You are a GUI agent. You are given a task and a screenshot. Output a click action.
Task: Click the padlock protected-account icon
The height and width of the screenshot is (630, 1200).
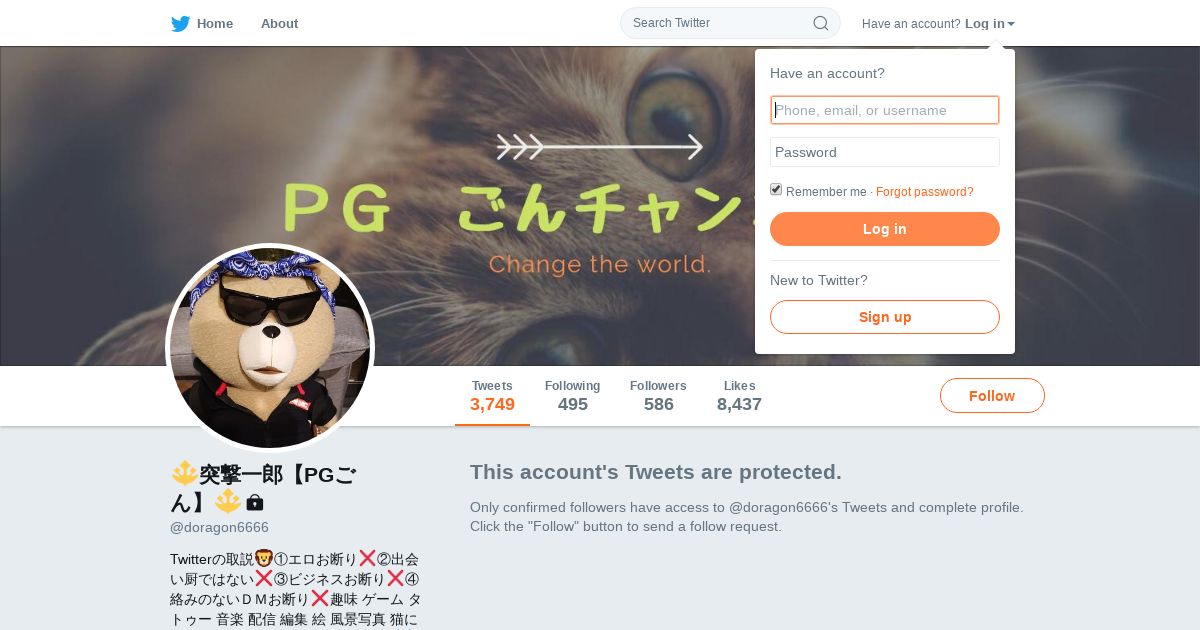point(255,502)
